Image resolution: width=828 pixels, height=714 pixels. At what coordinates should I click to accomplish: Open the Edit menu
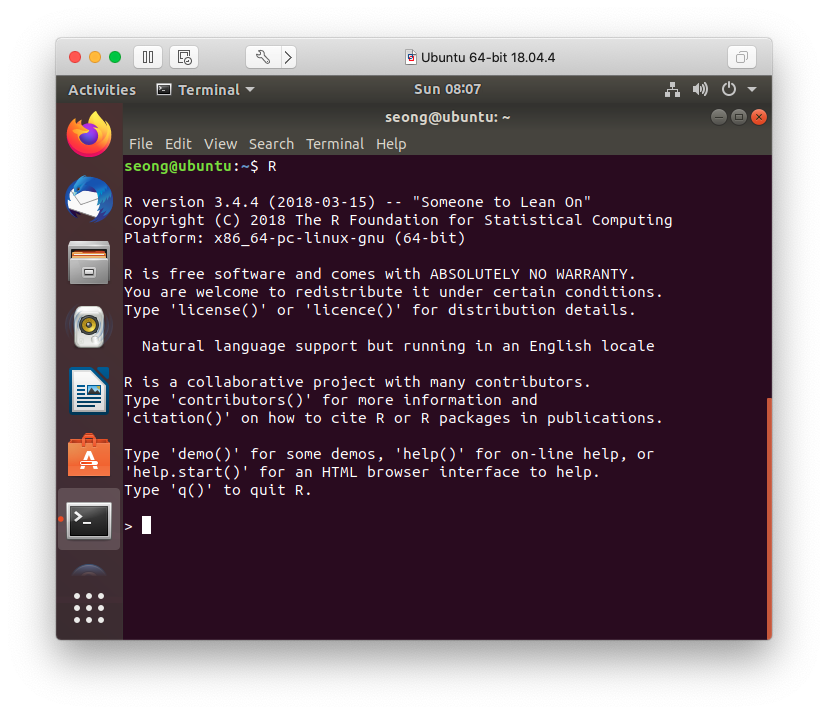click(178, 144)
